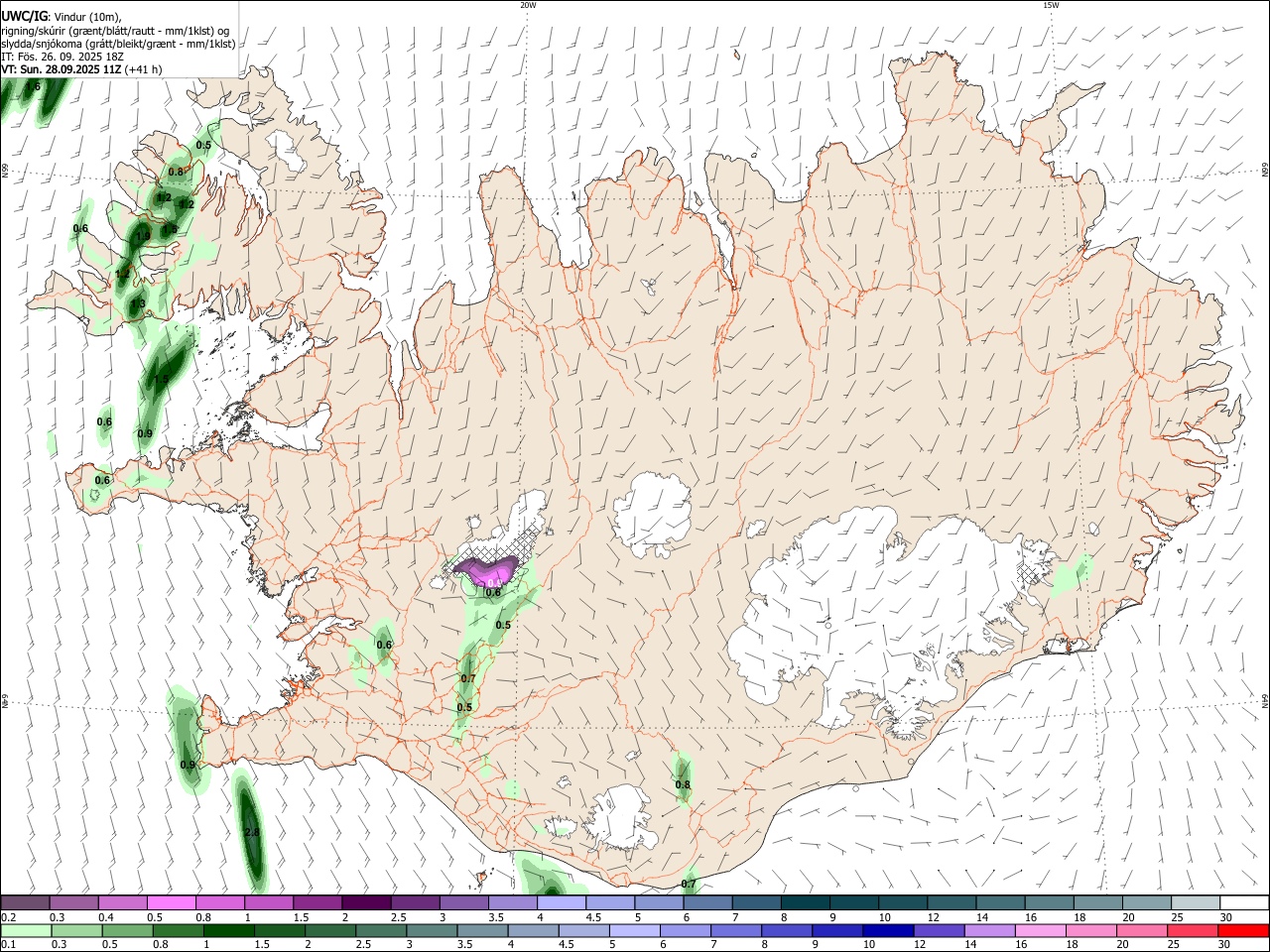The width and height of the screenshot is (1270, 952).
Task: Click the 'IT: Fös. 26. 09. 2025 18Z' line
Action: click(x=63, y=57)
